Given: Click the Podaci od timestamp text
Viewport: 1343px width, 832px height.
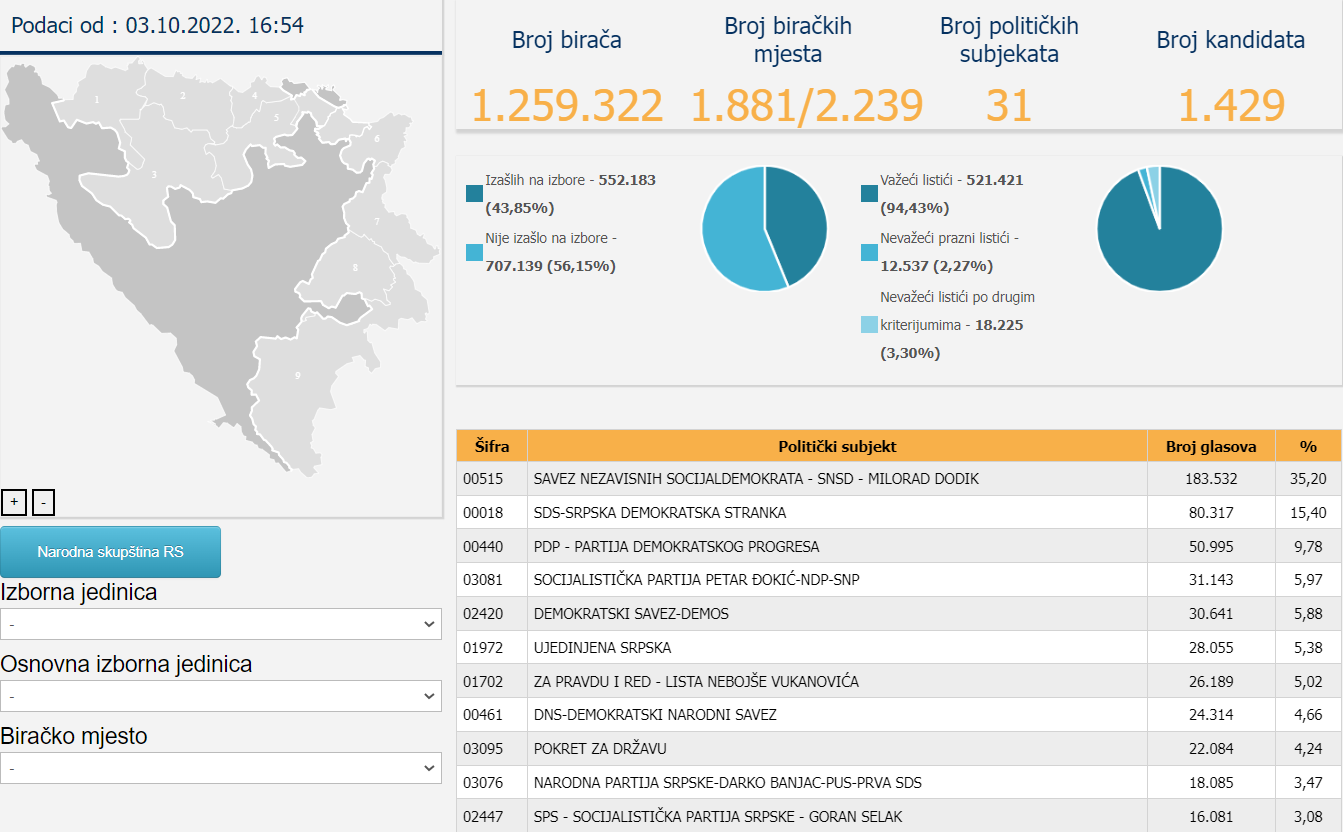Looking at the screenshot, I should [x=158, y=26].
